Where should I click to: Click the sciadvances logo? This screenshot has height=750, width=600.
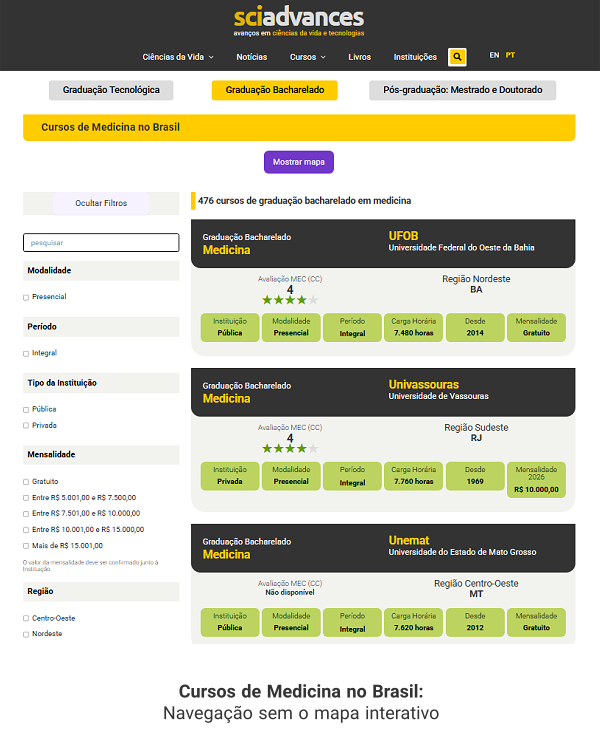[x=299, y=22]
